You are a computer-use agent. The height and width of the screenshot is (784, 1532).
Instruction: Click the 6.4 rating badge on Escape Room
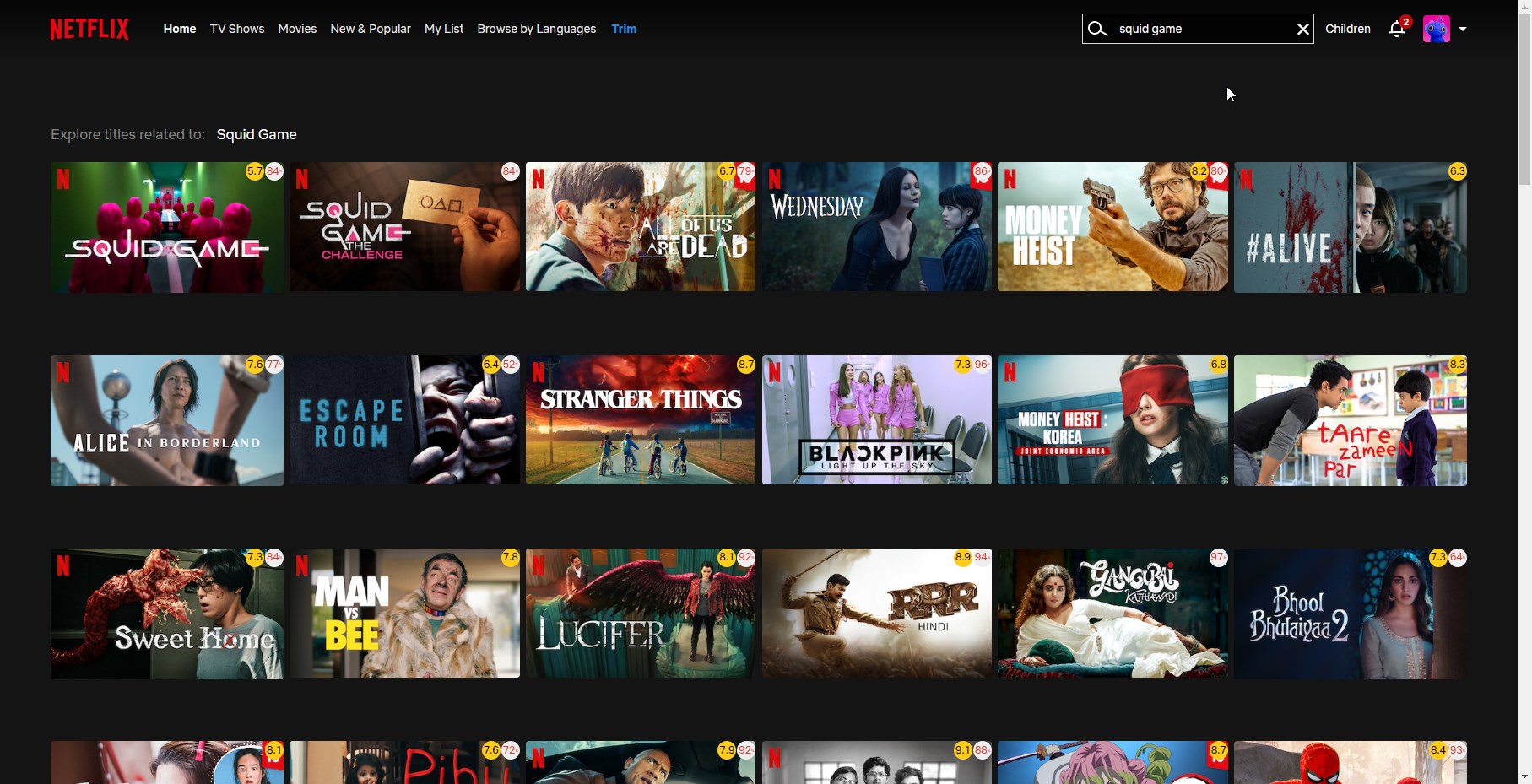[490, 365]
